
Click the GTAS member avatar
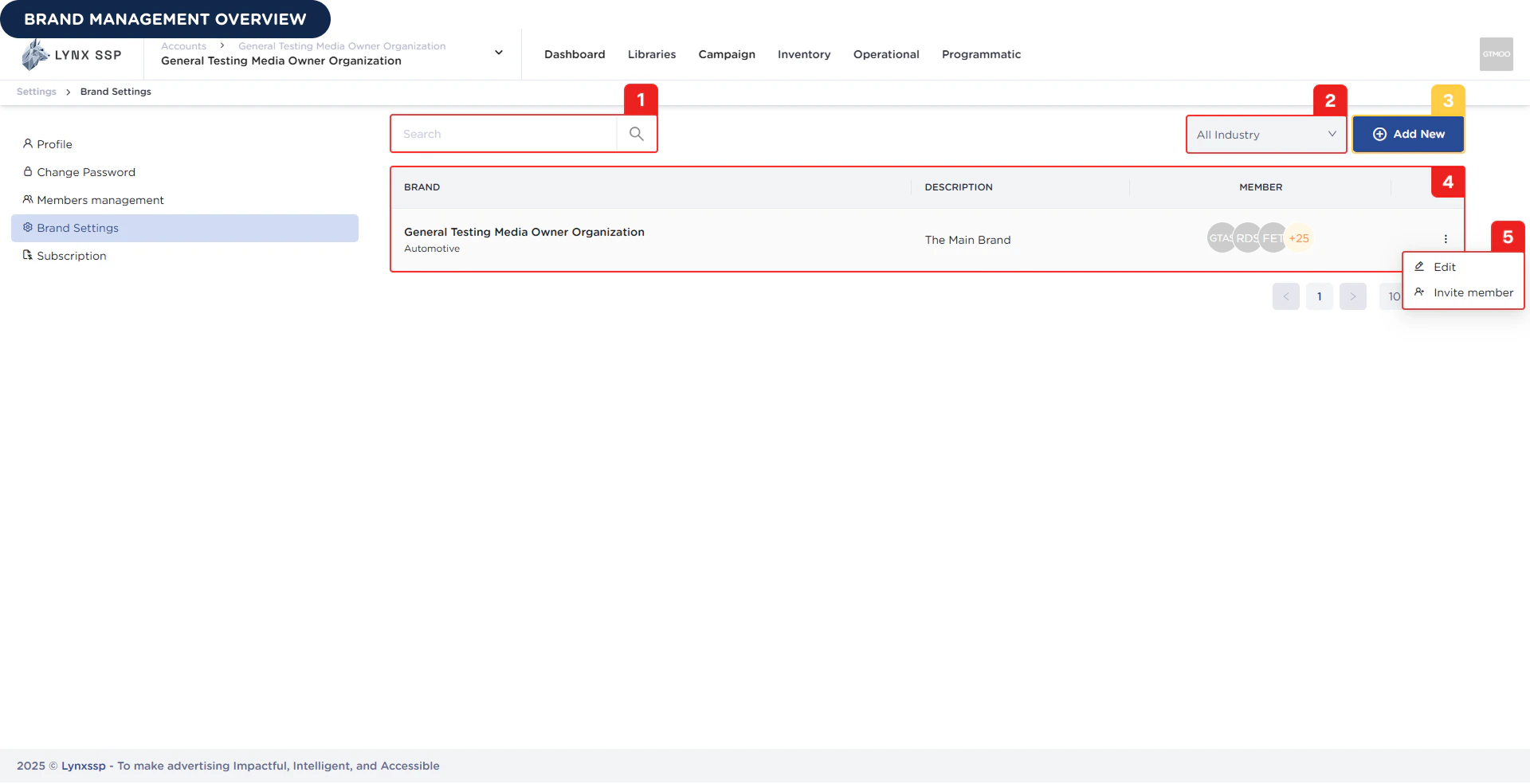click(x=1221, y=238)
